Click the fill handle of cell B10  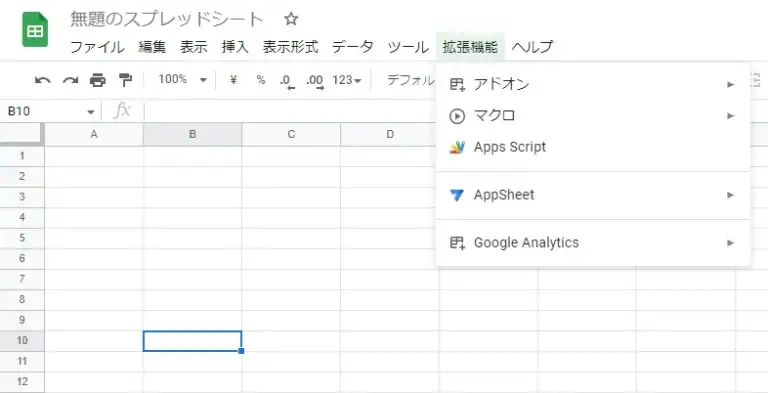pyautogui.click(x=241, y=351)
